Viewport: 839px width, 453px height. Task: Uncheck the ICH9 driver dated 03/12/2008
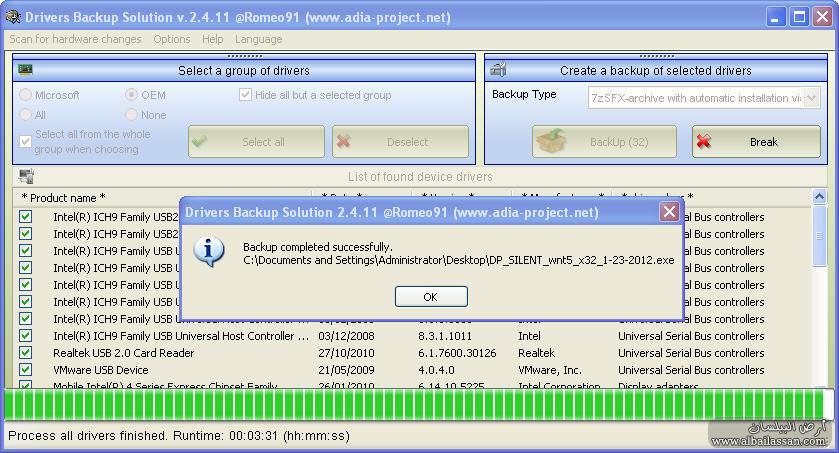(25, 335)
